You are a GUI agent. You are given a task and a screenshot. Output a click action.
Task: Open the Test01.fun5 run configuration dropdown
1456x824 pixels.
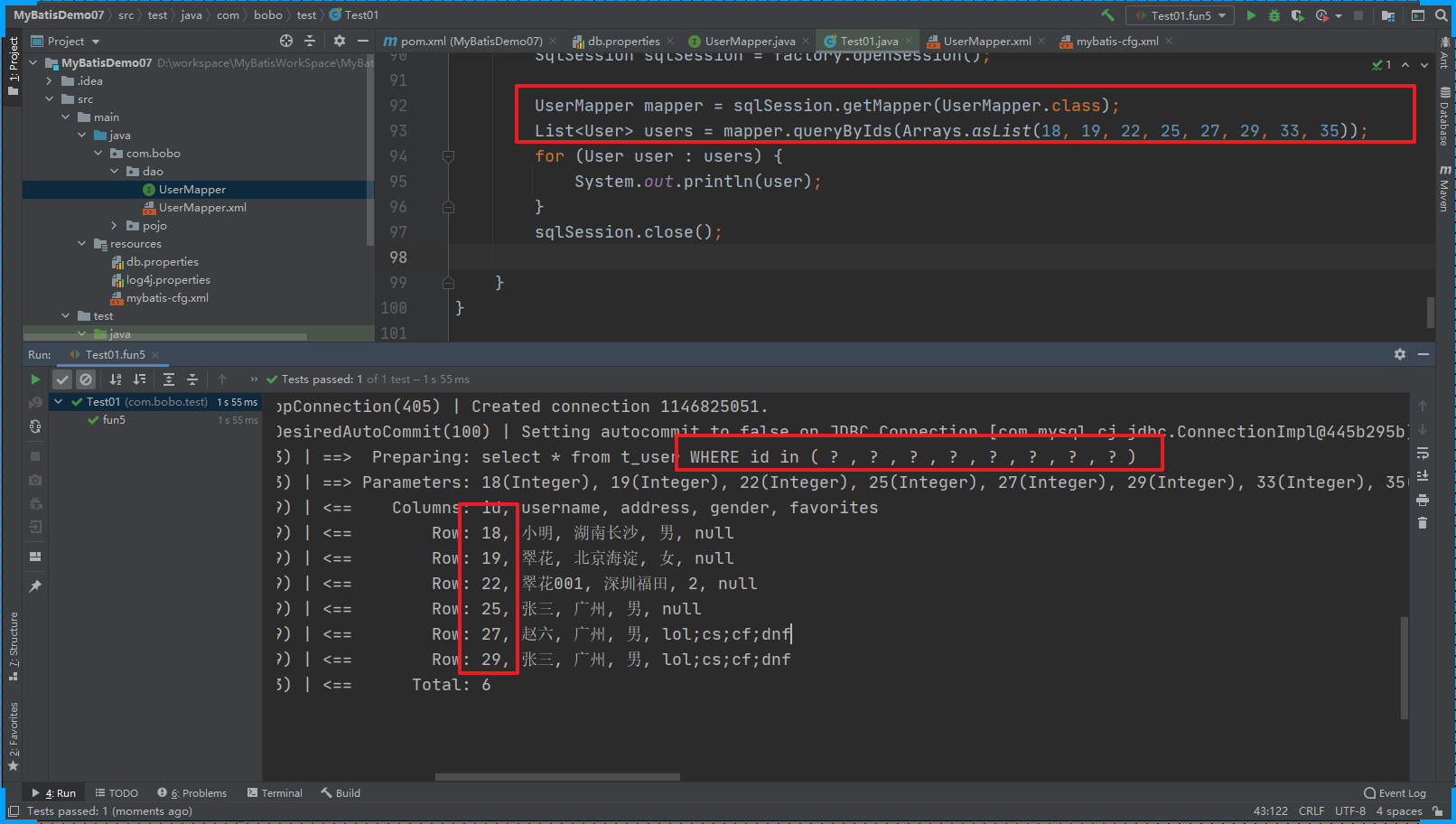[1181, 15]
